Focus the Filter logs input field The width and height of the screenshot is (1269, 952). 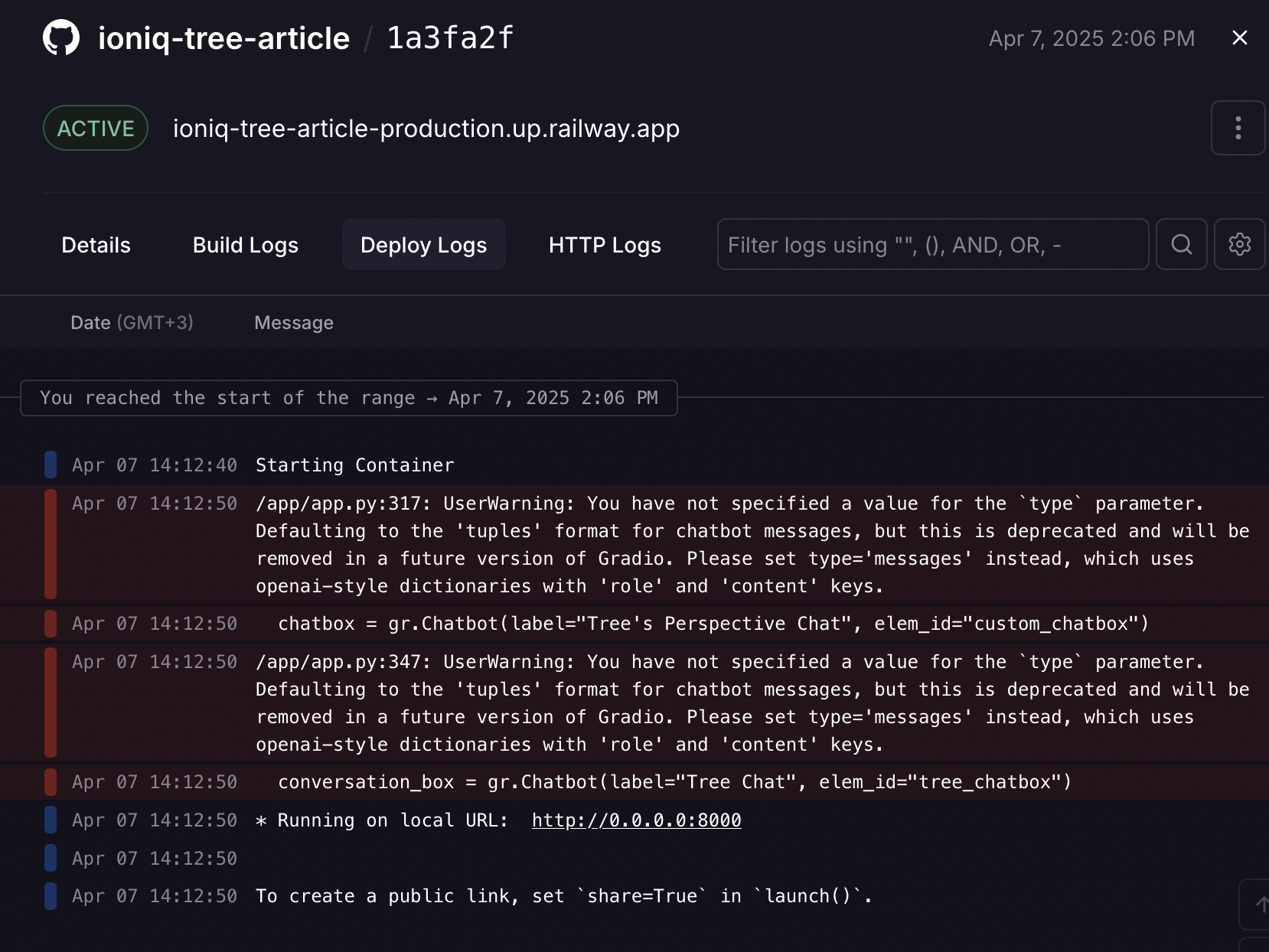click(x=932, y=245)
